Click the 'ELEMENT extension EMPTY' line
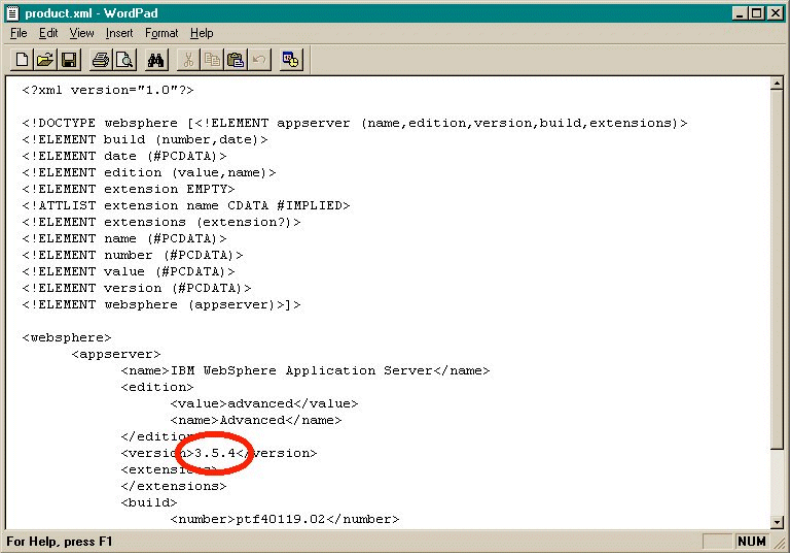This screenshot has height=553, width=790. pos(128,189)
